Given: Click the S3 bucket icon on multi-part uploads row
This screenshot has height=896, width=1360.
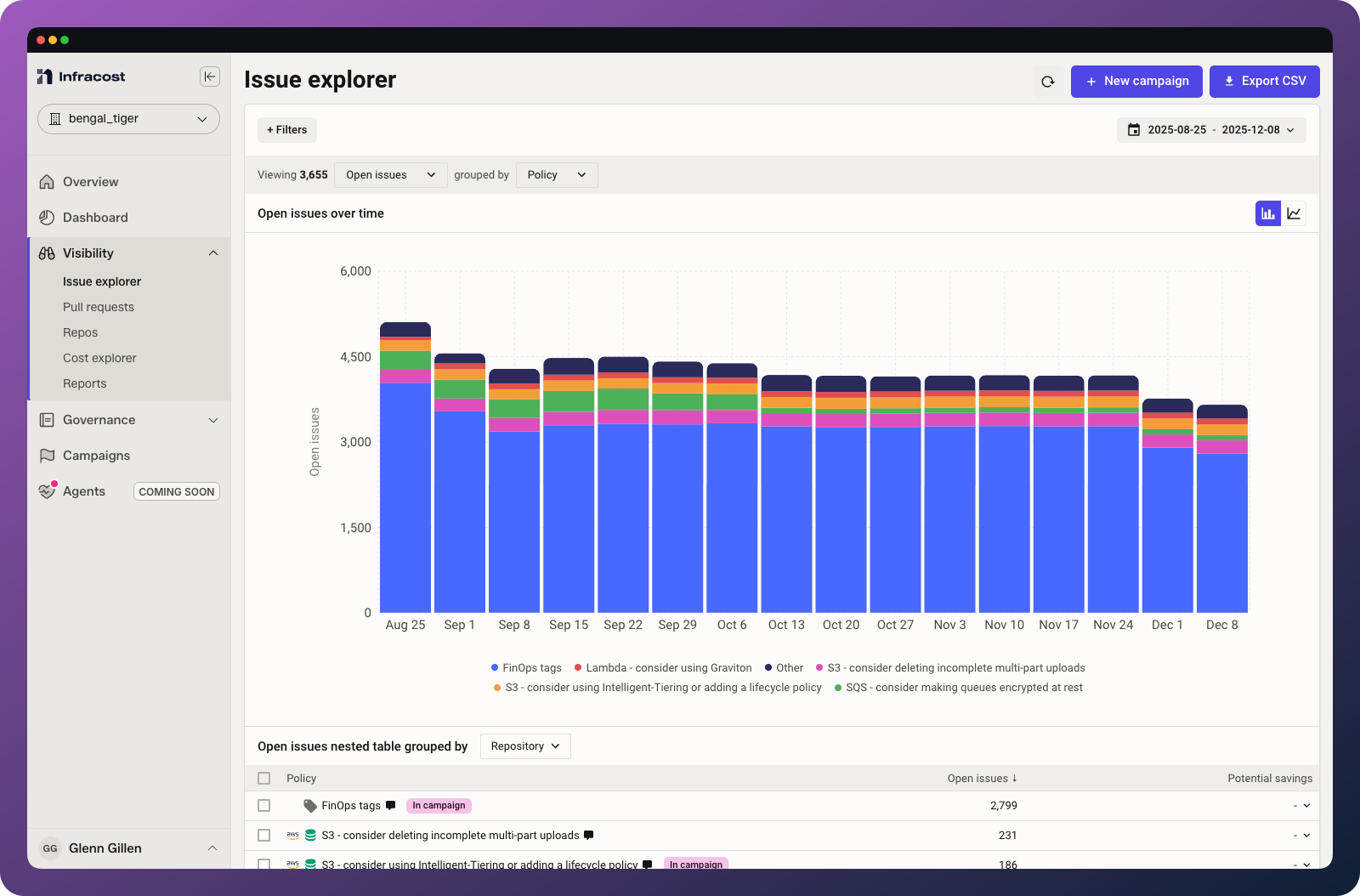Looking at the screenshot, I should pos(310,836).
